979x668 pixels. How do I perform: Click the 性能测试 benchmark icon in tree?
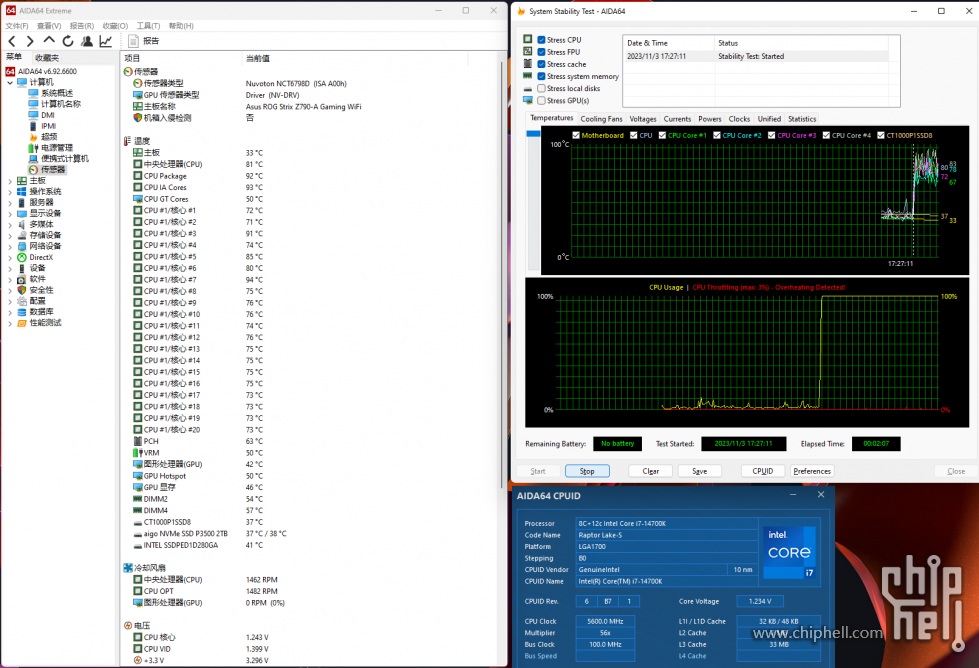(x=22, y=323)
